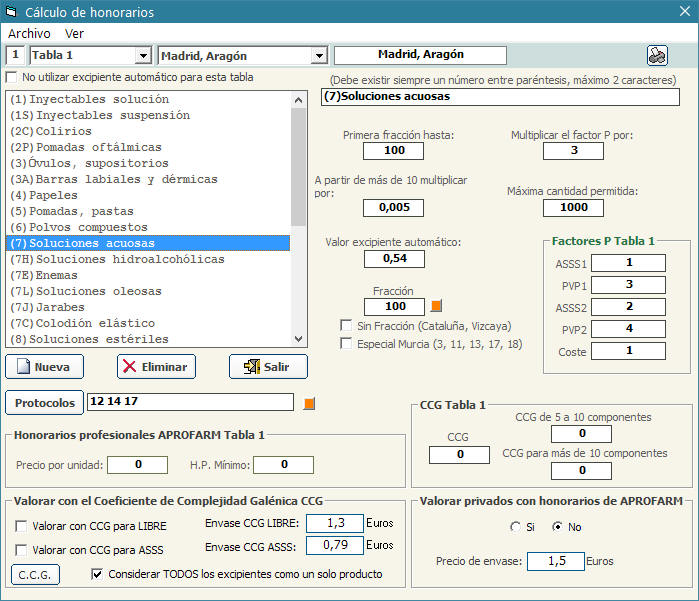Click the Protocolos button
The height and width of the screenshot is (601, 699).
click(43, 403)
